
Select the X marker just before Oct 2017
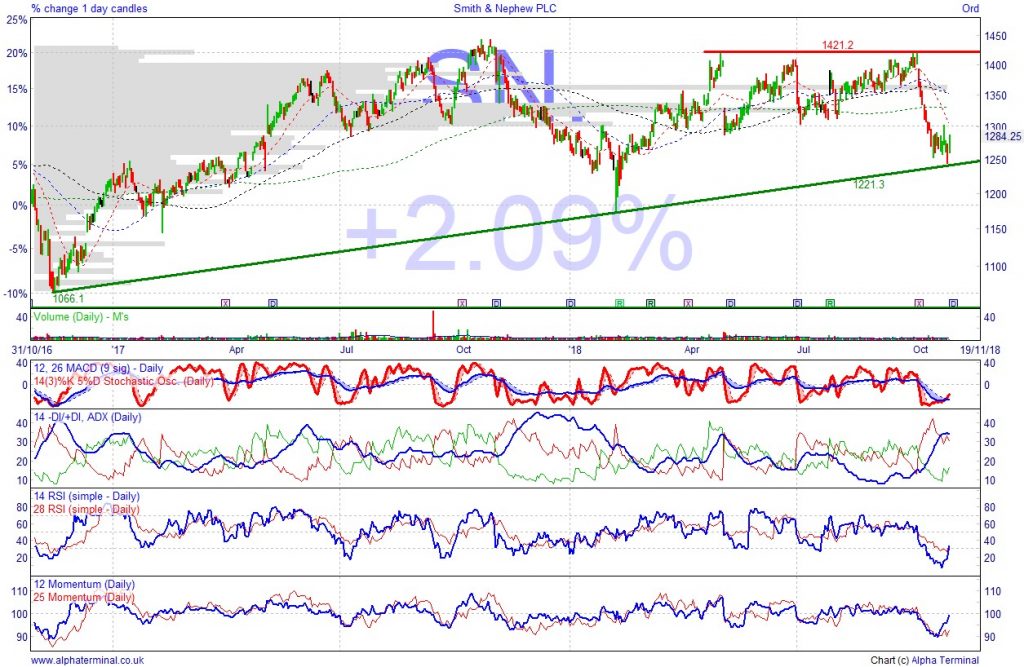point(462,303)
